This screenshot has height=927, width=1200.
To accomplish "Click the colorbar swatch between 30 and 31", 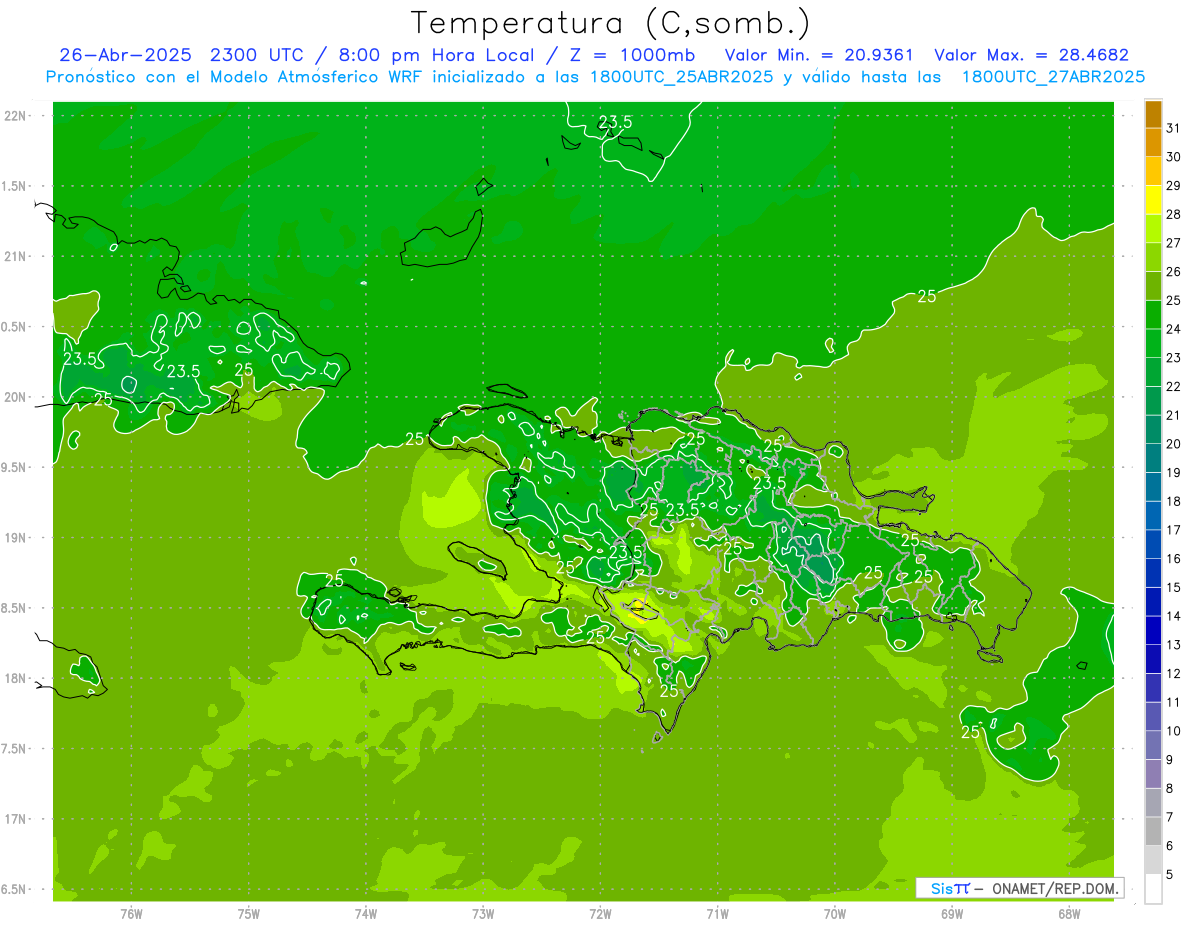I will [1153, 143].
